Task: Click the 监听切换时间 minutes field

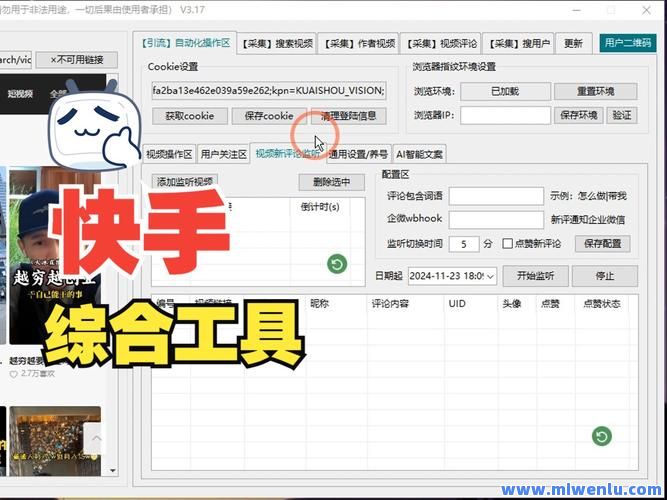Action: click(x=463, y=243)
